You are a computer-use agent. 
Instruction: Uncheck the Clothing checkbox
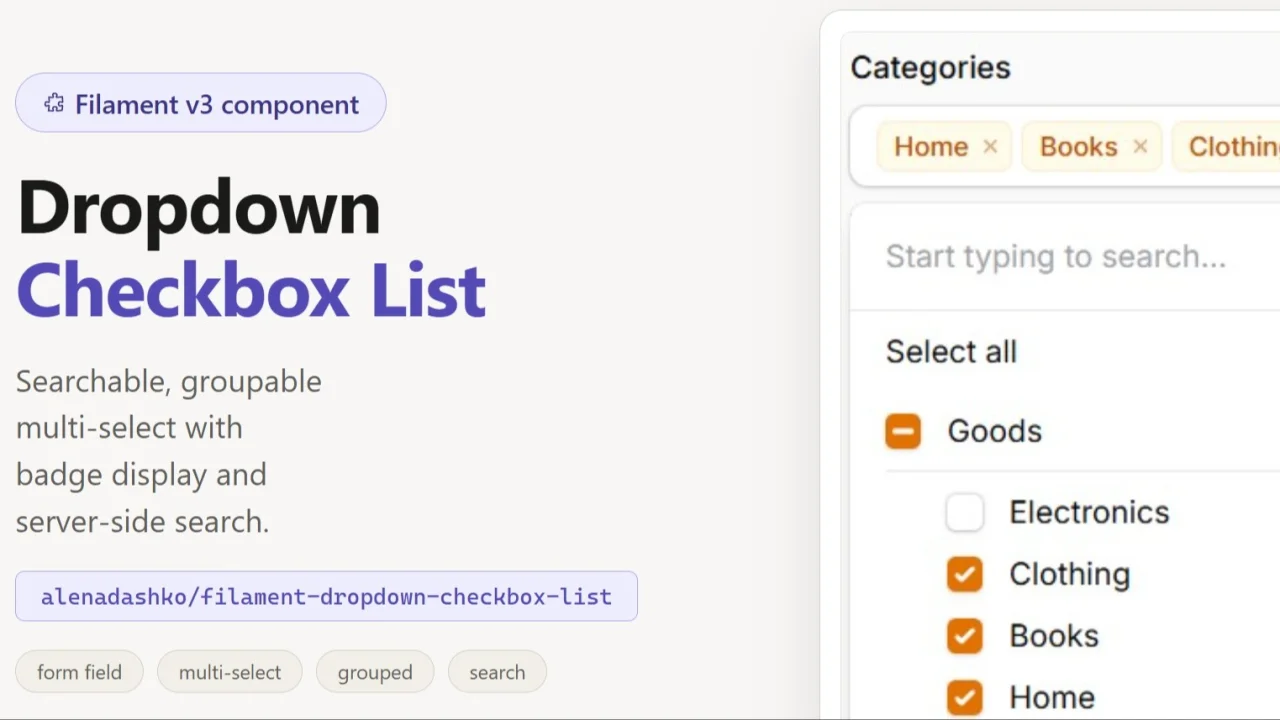[965, 574]
